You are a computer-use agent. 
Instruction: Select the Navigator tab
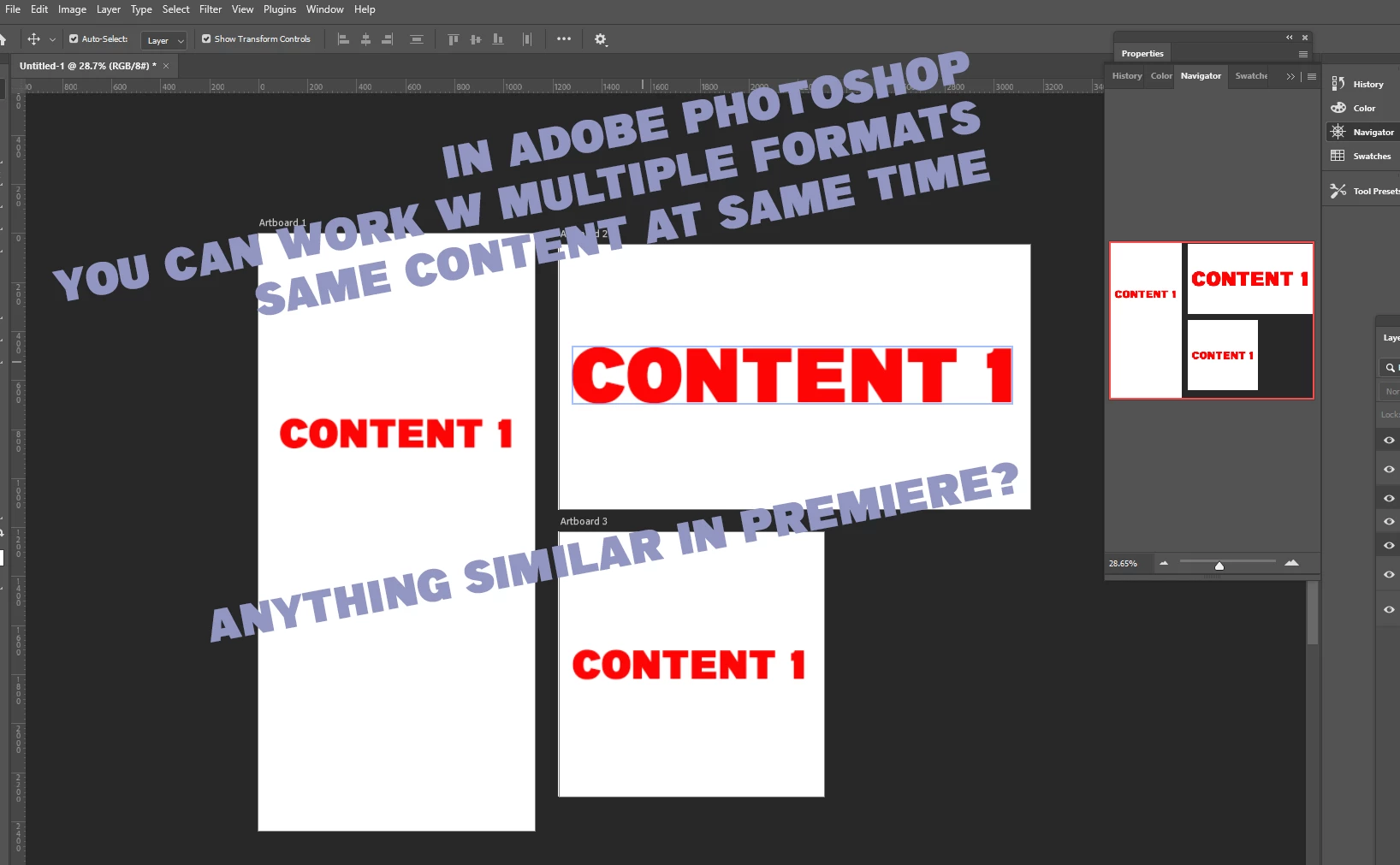coord(1201,76)
